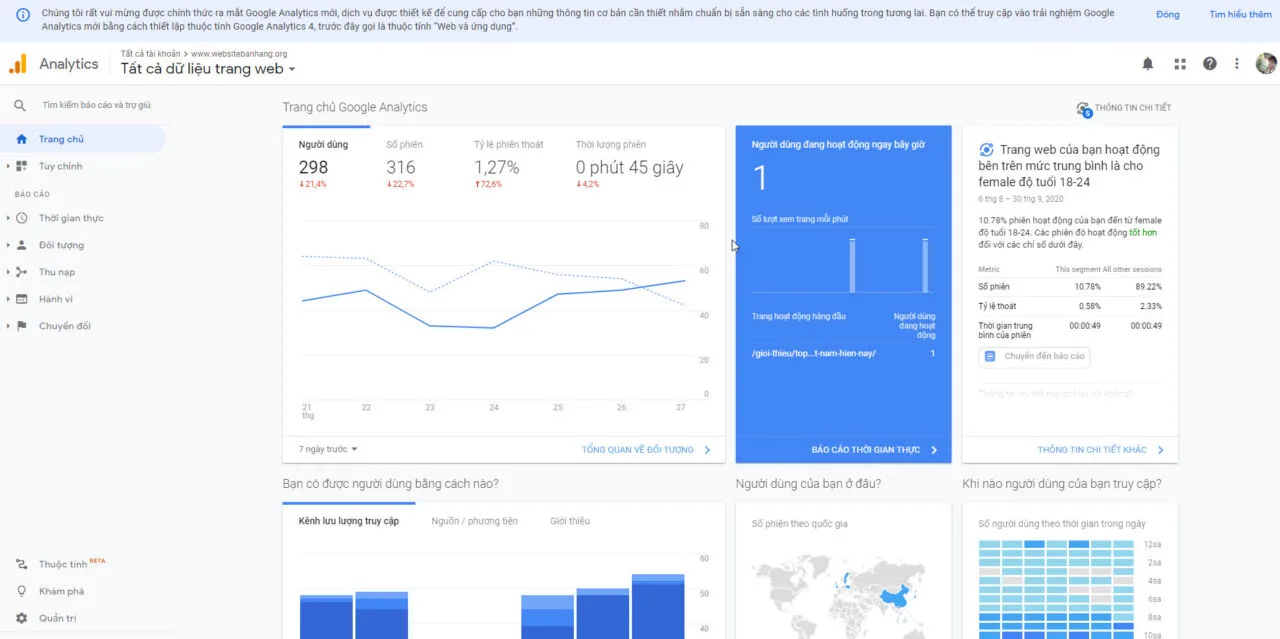This screenshot has width=1280, height=639.
Task: Select the Tỷ lệ phiên thoát metric tab
Action: pyautogui.click(x=508, y=163)
